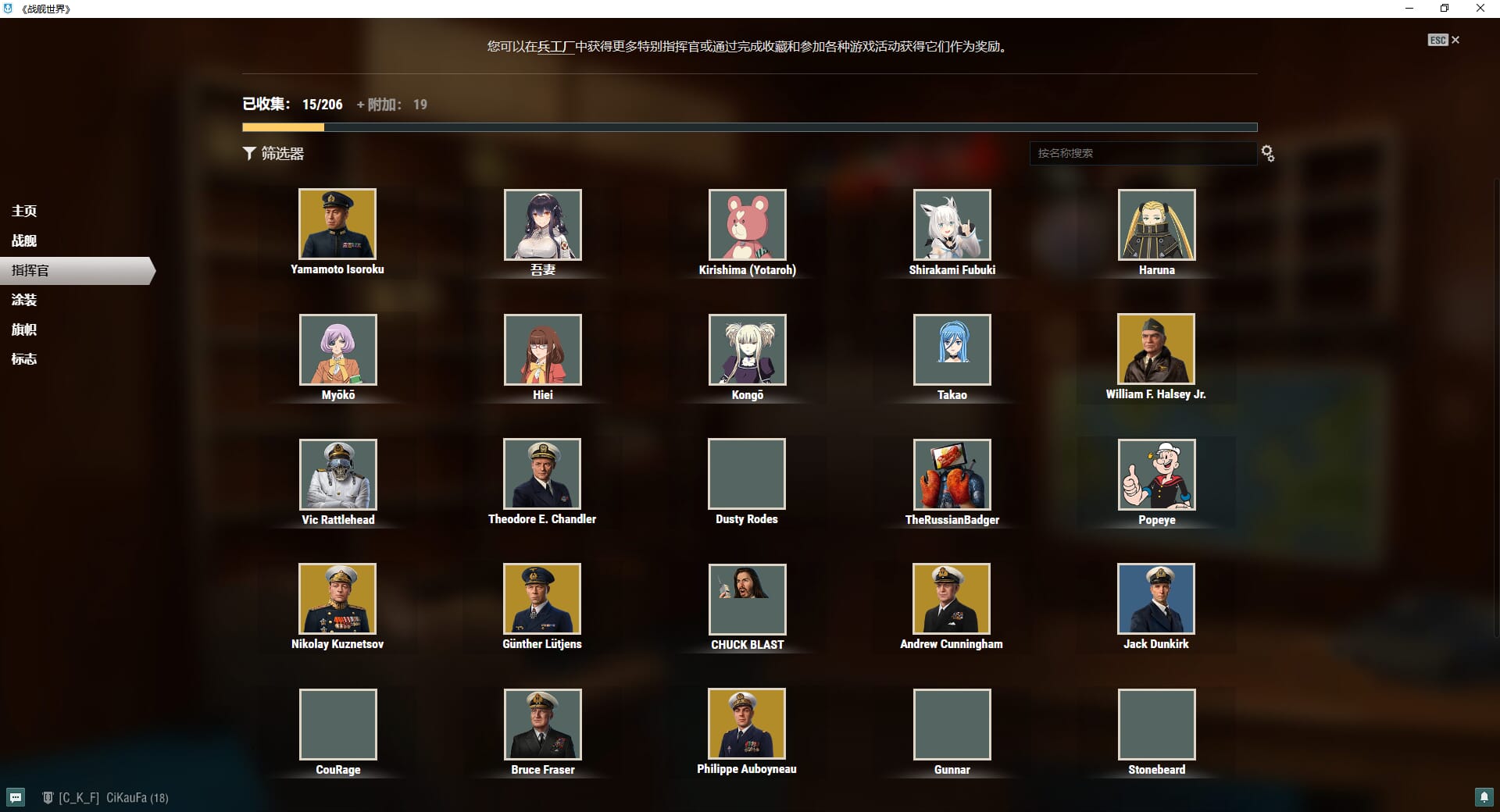1500x812 pixels.
Task: Go to the 战舰 section
Action: [24, 240]
